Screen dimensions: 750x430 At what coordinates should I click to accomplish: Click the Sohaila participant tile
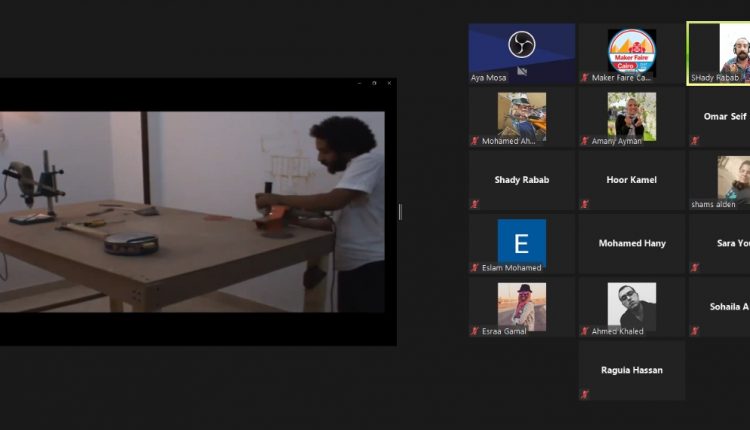click(720, 306)
